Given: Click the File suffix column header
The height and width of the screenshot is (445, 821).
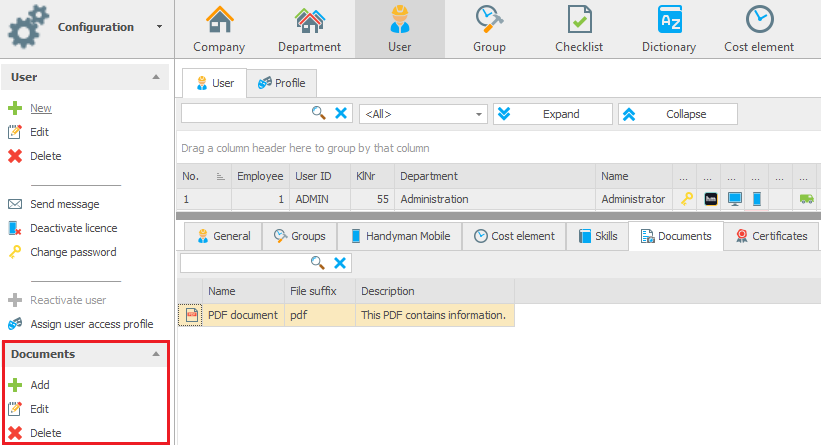Looking at the screenshot, I should click(x=320, y=291).
